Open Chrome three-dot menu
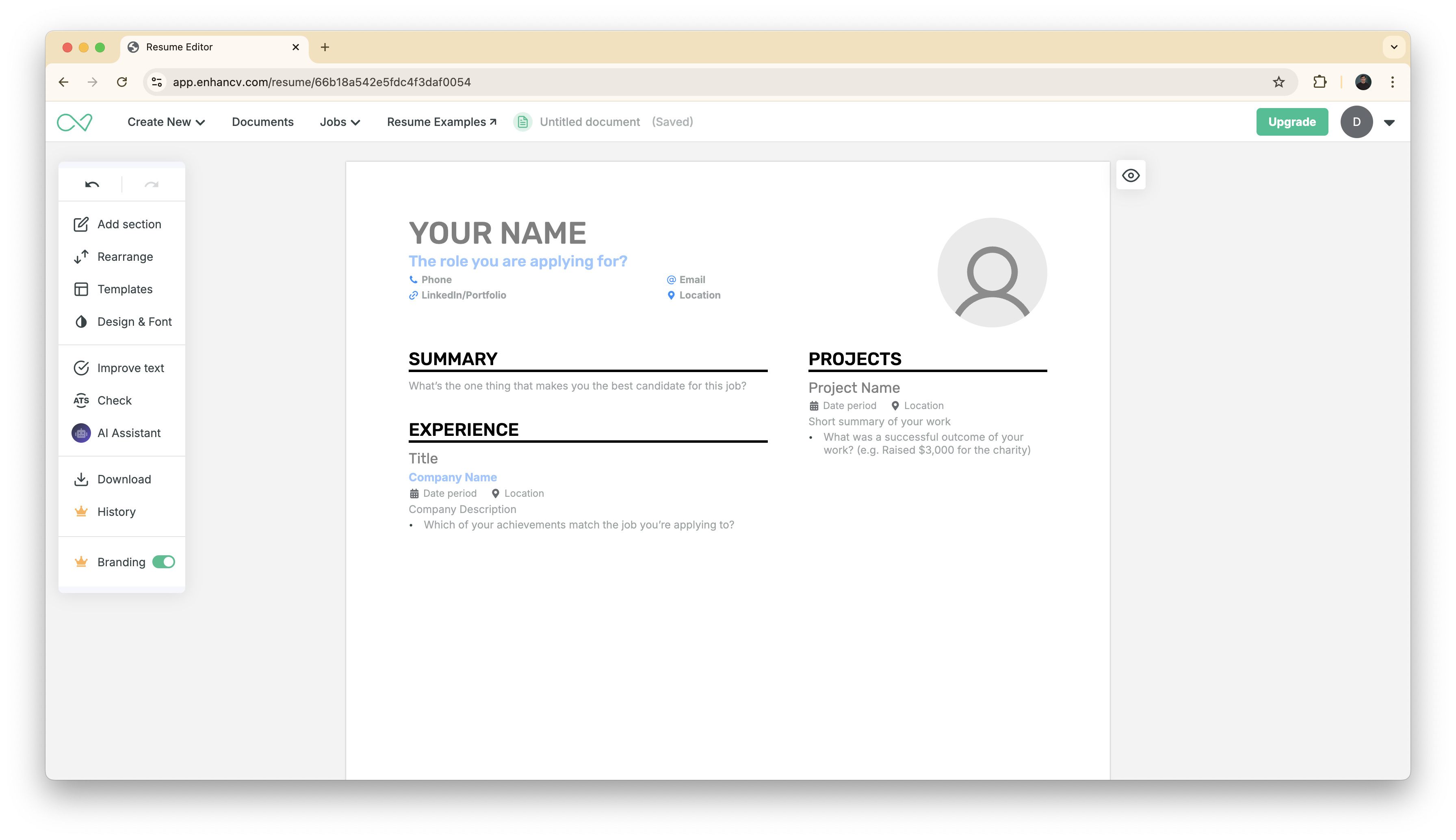 coord(1392,82)
